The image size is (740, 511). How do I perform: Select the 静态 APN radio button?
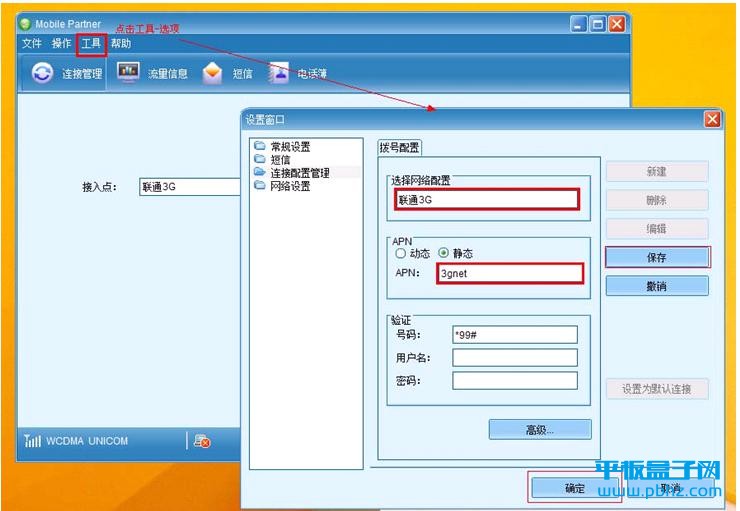click(443, 253)
